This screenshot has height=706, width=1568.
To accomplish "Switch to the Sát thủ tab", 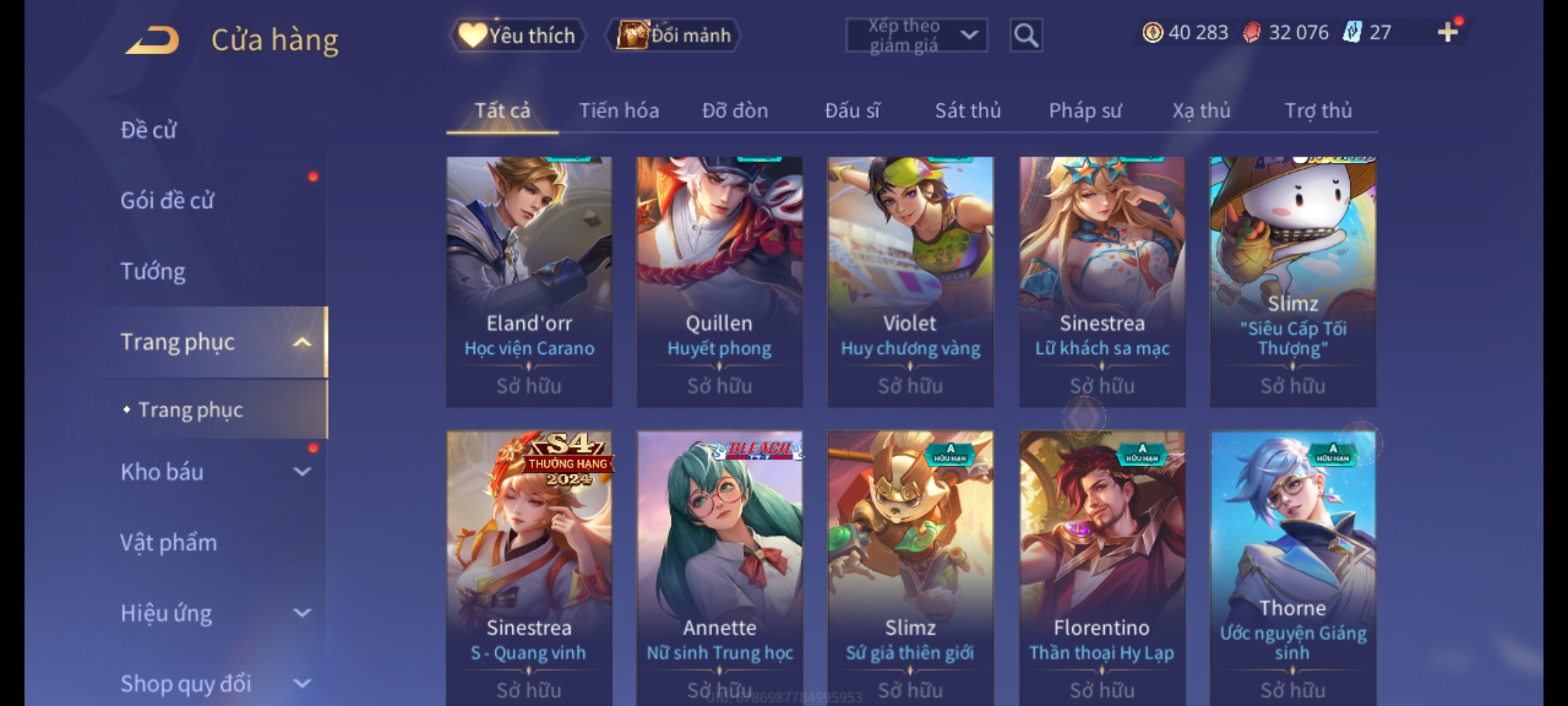I will [968, 110].
